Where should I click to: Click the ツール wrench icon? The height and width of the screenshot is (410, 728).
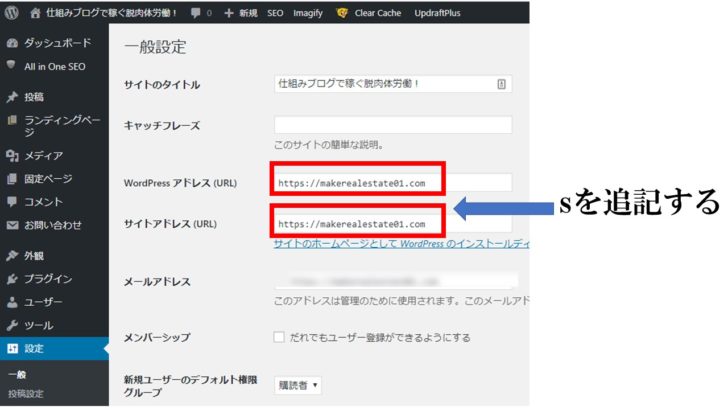coord(12,325)
